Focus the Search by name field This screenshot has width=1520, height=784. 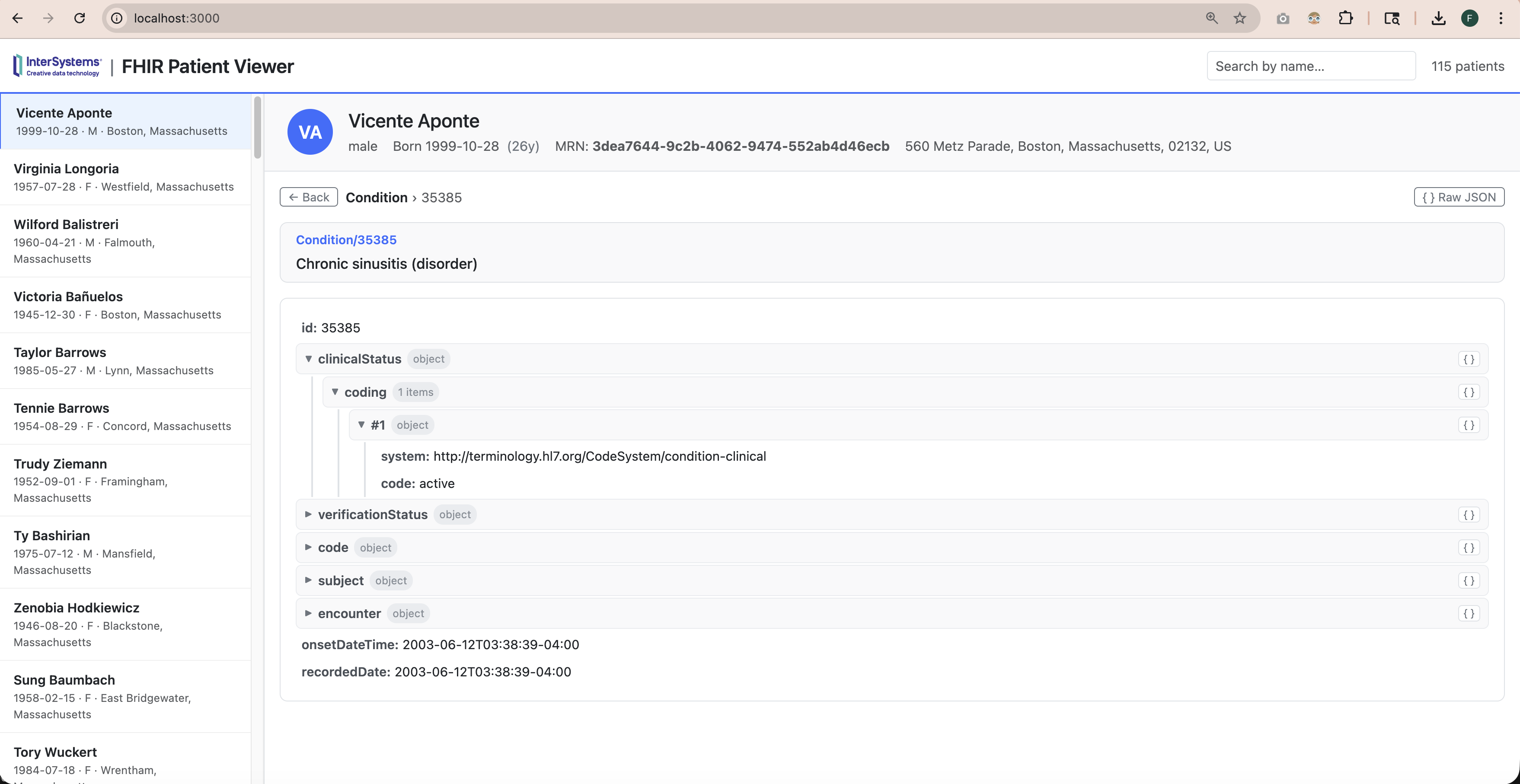pyautogui.click(x=1310, y=66)
